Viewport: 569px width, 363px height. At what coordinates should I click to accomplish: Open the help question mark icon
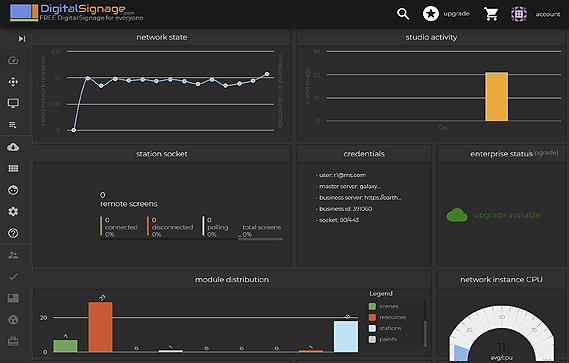point(13,233)
